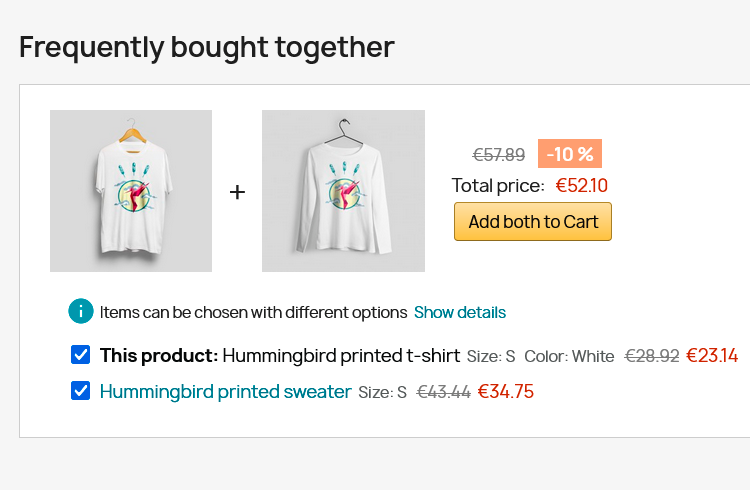Click the sweater Size: S label
This screenshot has height=490, width=750.
point(382,392)
